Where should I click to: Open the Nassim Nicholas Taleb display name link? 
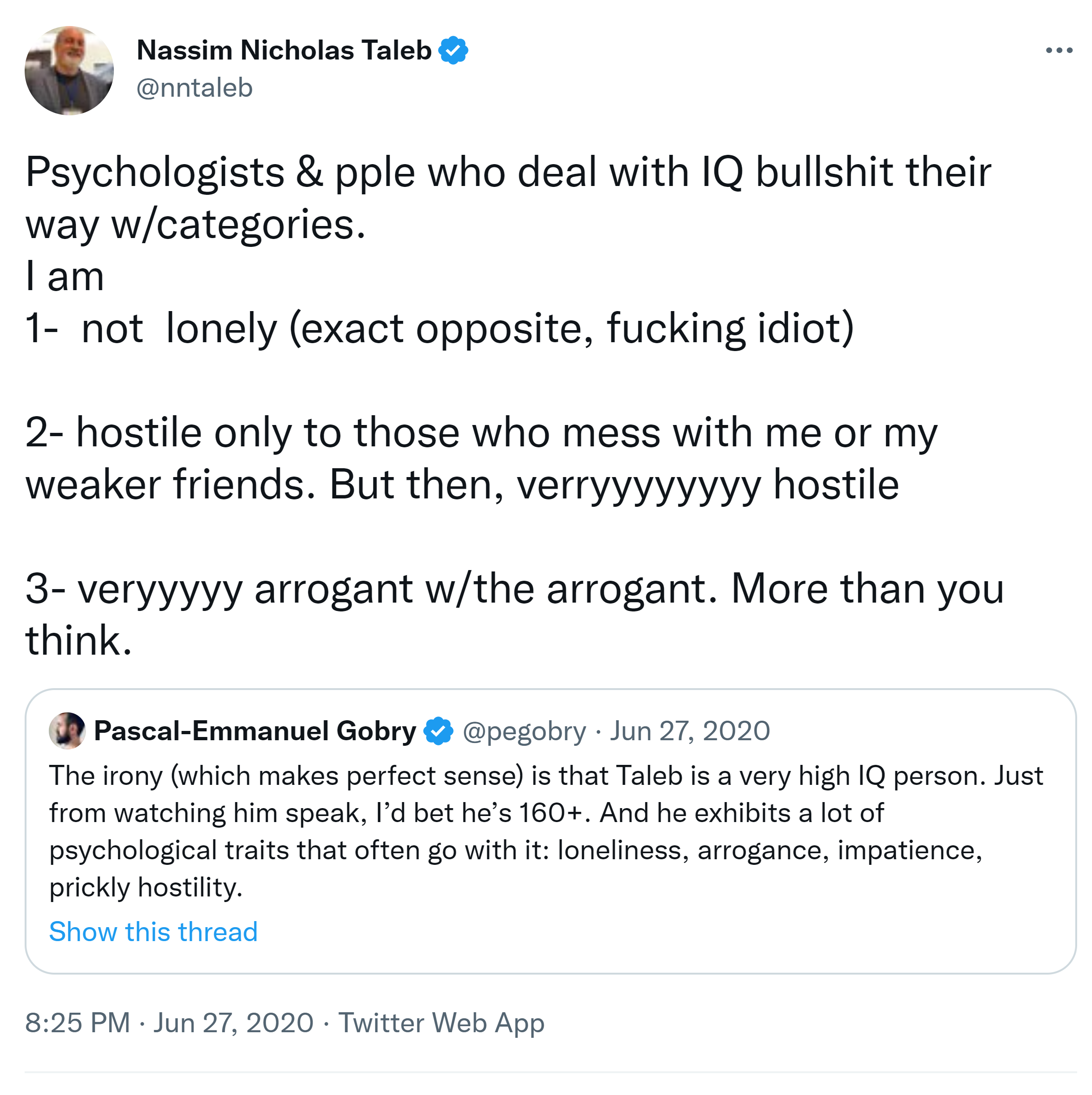coord(284,50)
